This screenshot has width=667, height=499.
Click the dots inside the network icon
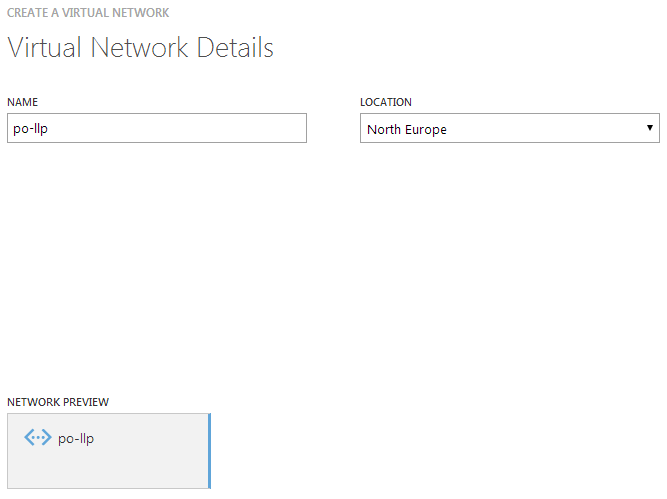pos(38,437)
